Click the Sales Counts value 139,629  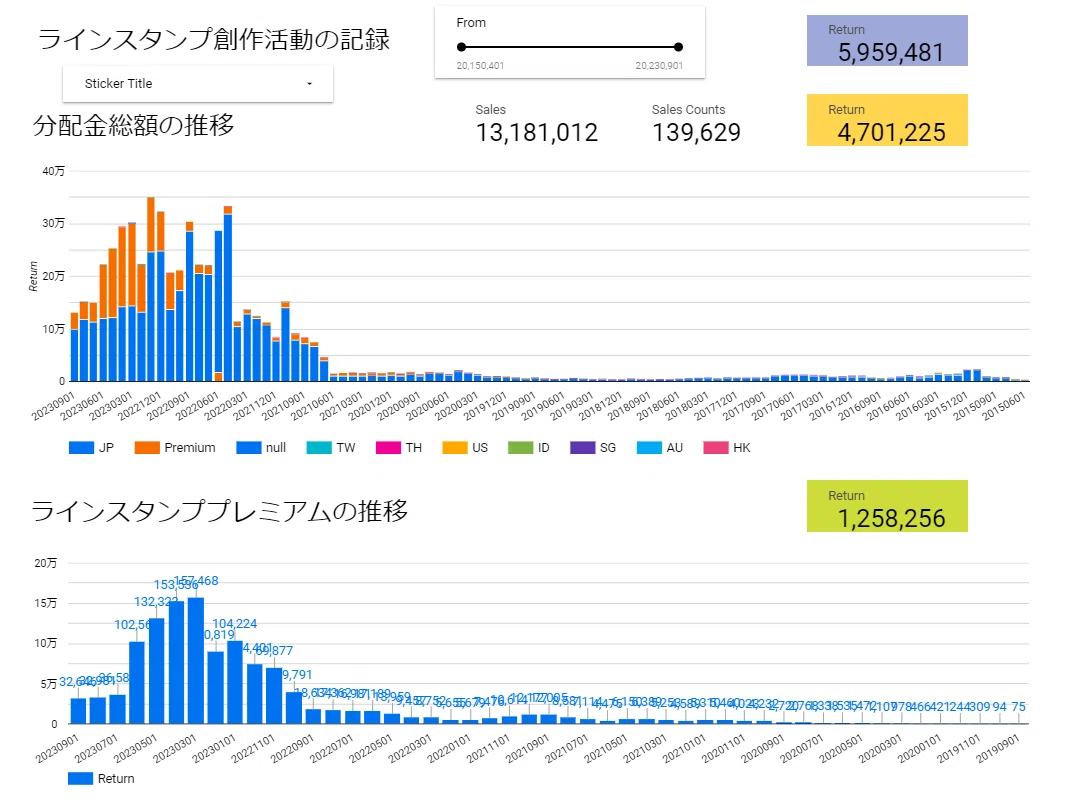click(696, 132)
